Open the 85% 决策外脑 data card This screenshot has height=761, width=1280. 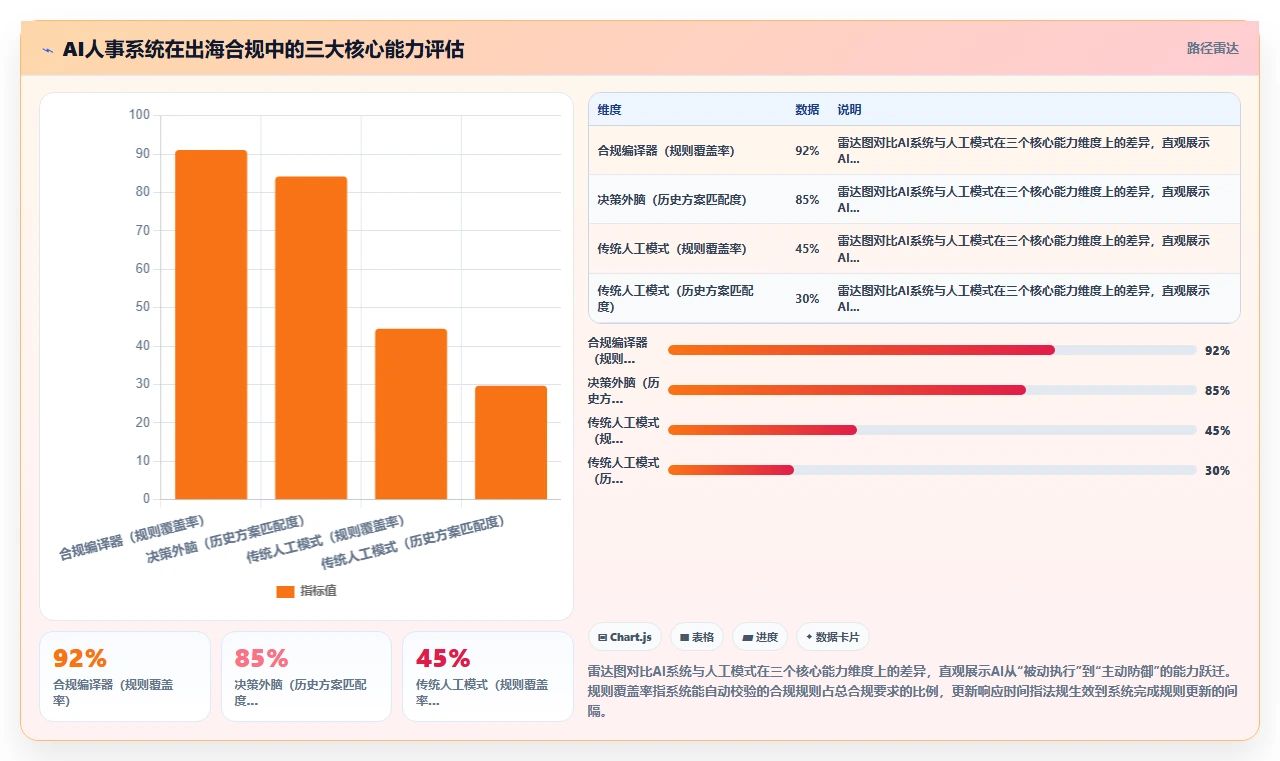306,676
